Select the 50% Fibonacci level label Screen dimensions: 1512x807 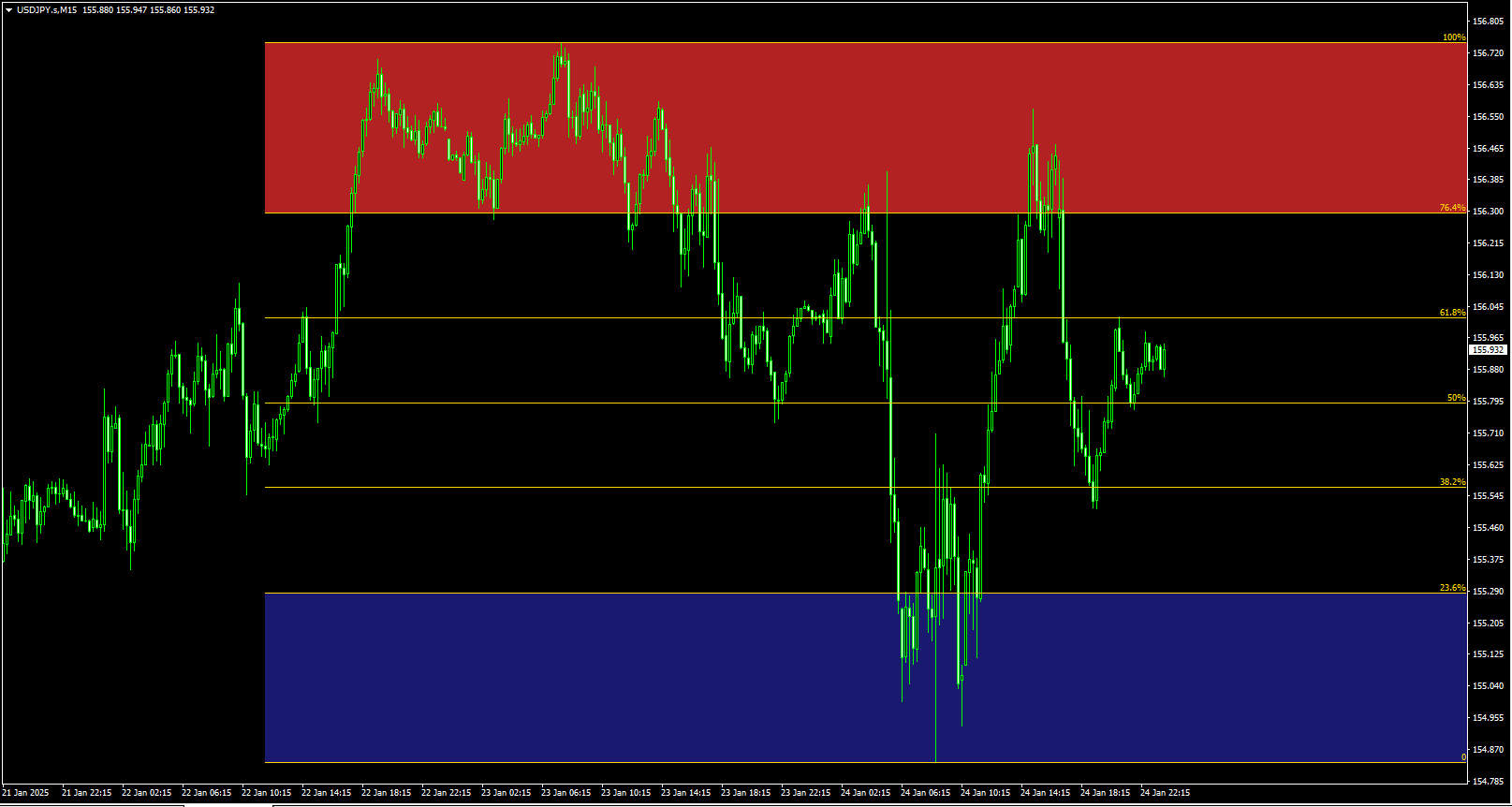(1457, 398)
